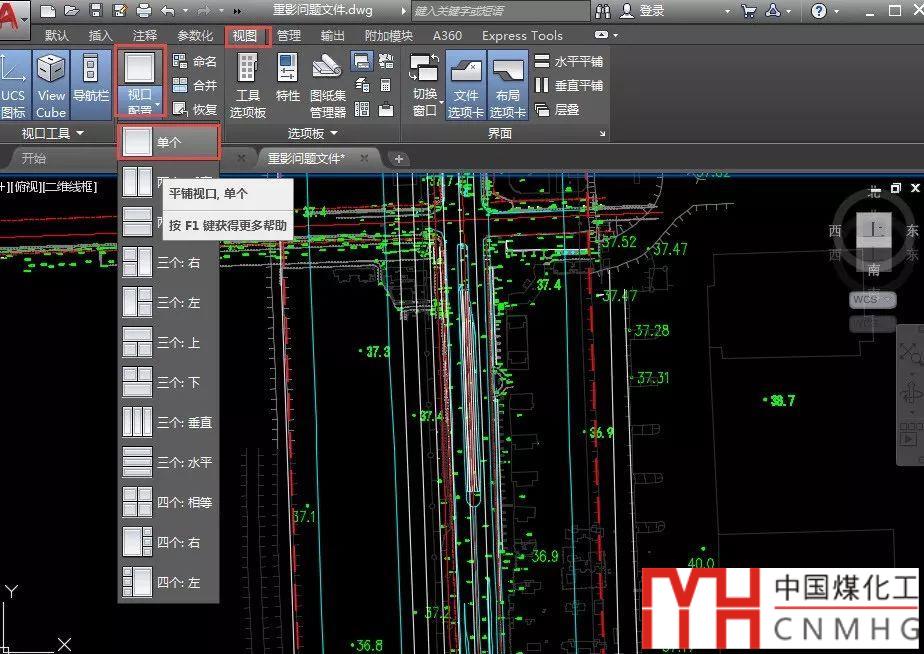924x654 pixels.
Task: Click the 上 top face of ViewCube
Action: (x=875, y=230)
